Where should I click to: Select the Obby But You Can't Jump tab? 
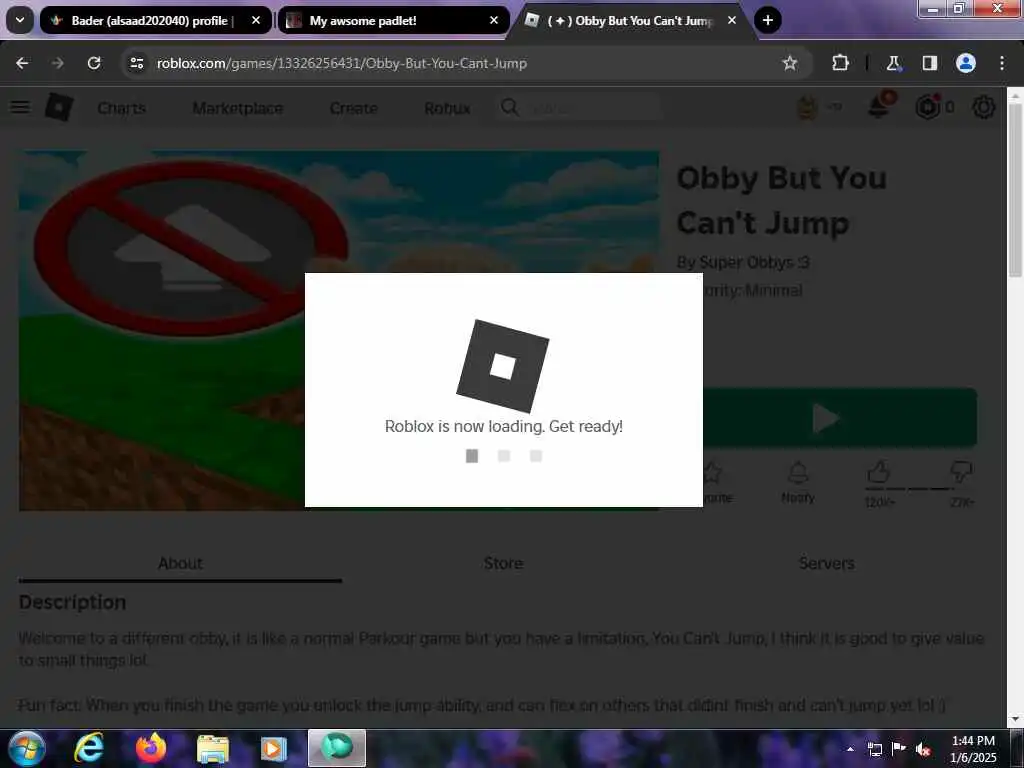(631, 21)
